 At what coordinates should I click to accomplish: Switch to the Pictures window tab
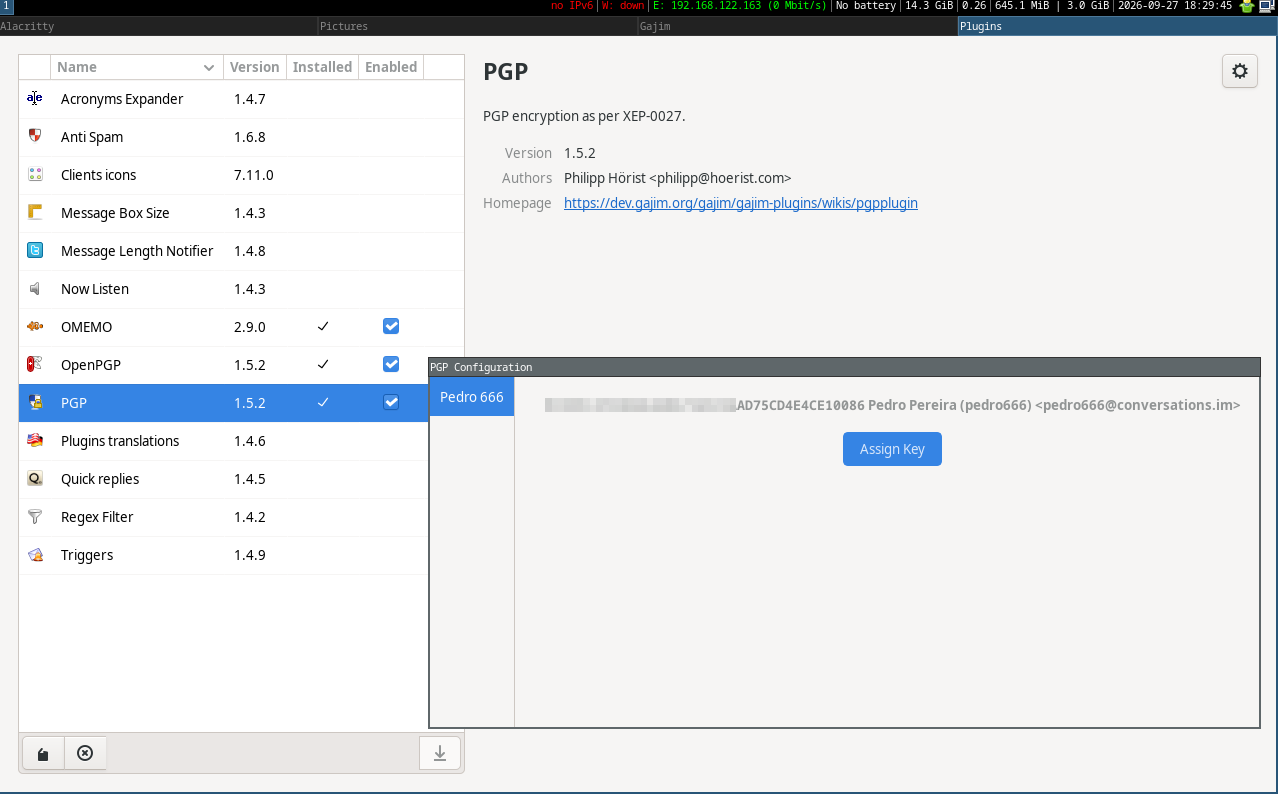(x=478, y=26)
